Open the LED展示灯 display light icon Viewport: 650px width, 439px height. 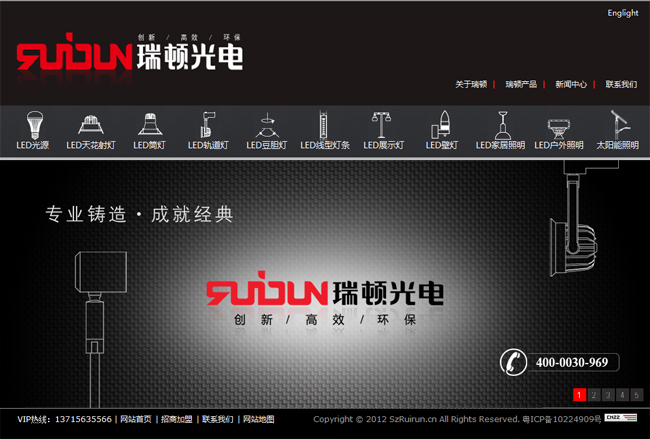[383, 124]
